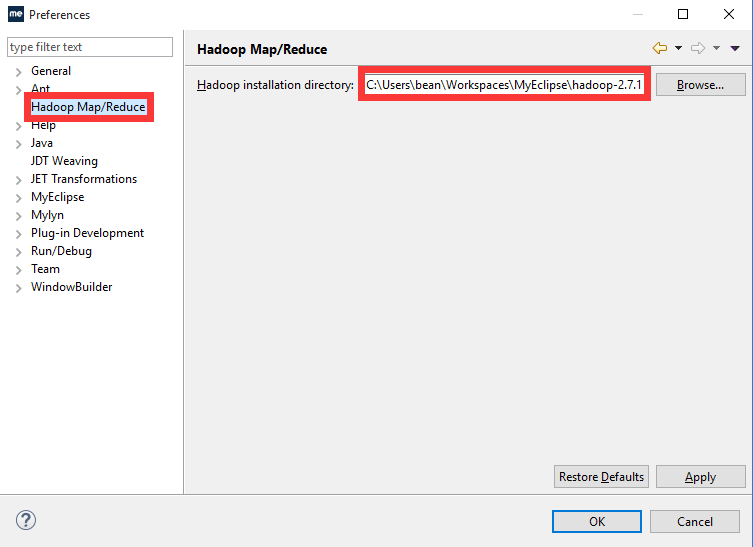The height and width of the screenshot is (547, 753).
Task: Click the forward navigation arrow icon
Action: 698,48
